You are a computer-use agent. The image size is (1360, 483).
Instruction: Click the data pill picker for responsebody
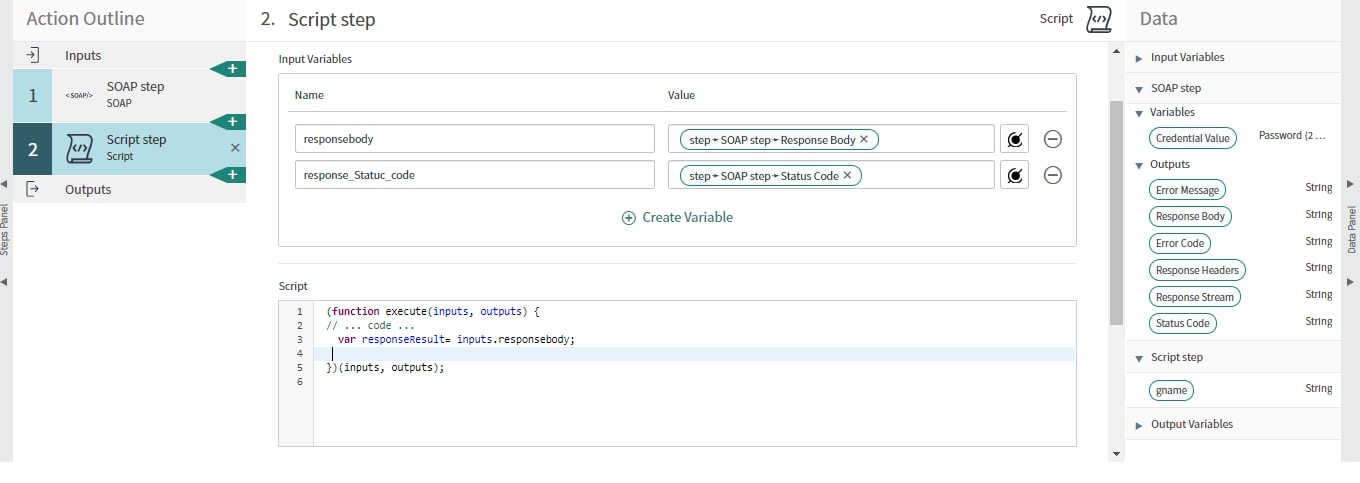coord(1014,139)
